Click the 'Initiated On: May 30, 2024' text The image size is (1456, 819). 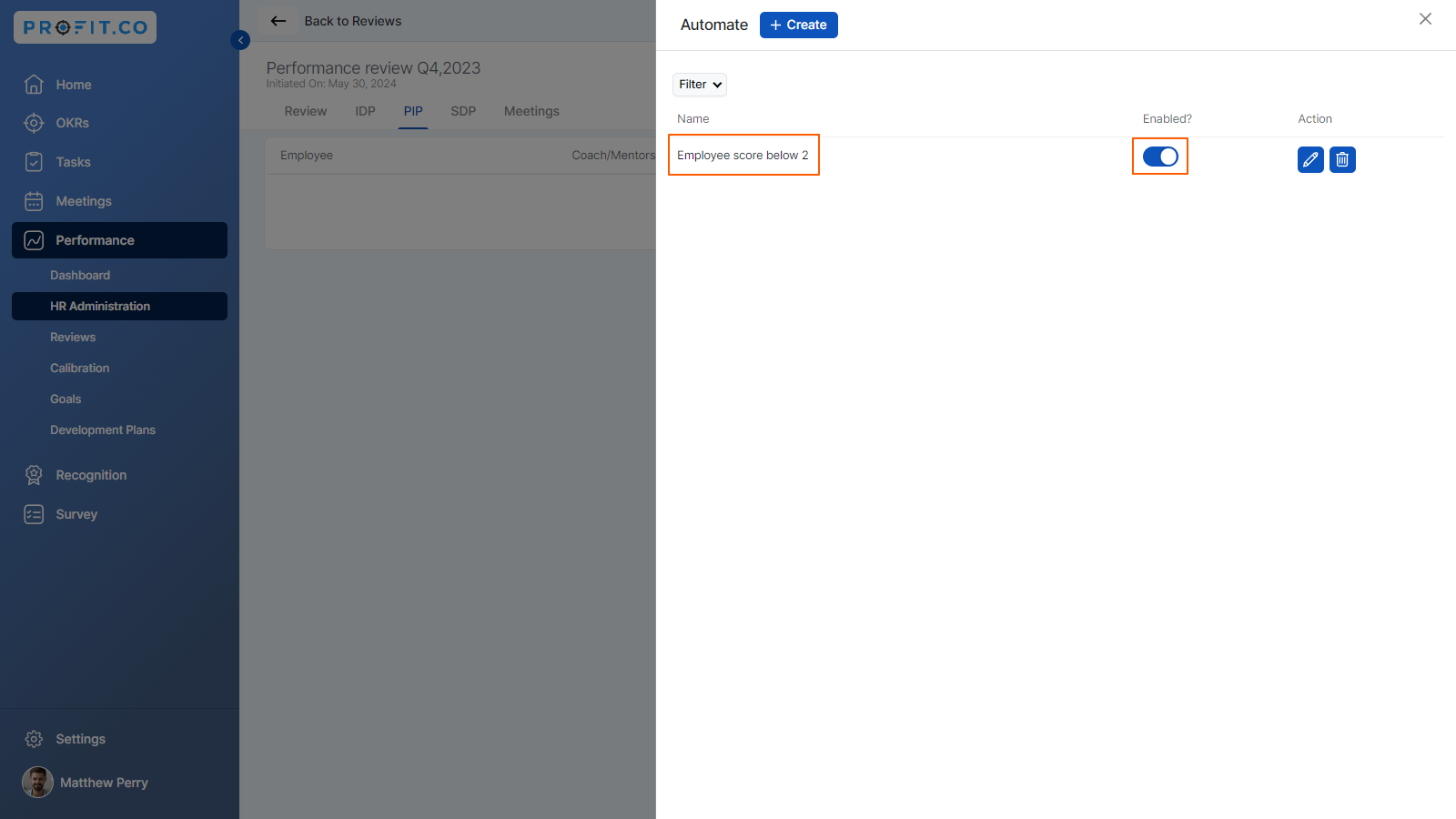point(331,84)
